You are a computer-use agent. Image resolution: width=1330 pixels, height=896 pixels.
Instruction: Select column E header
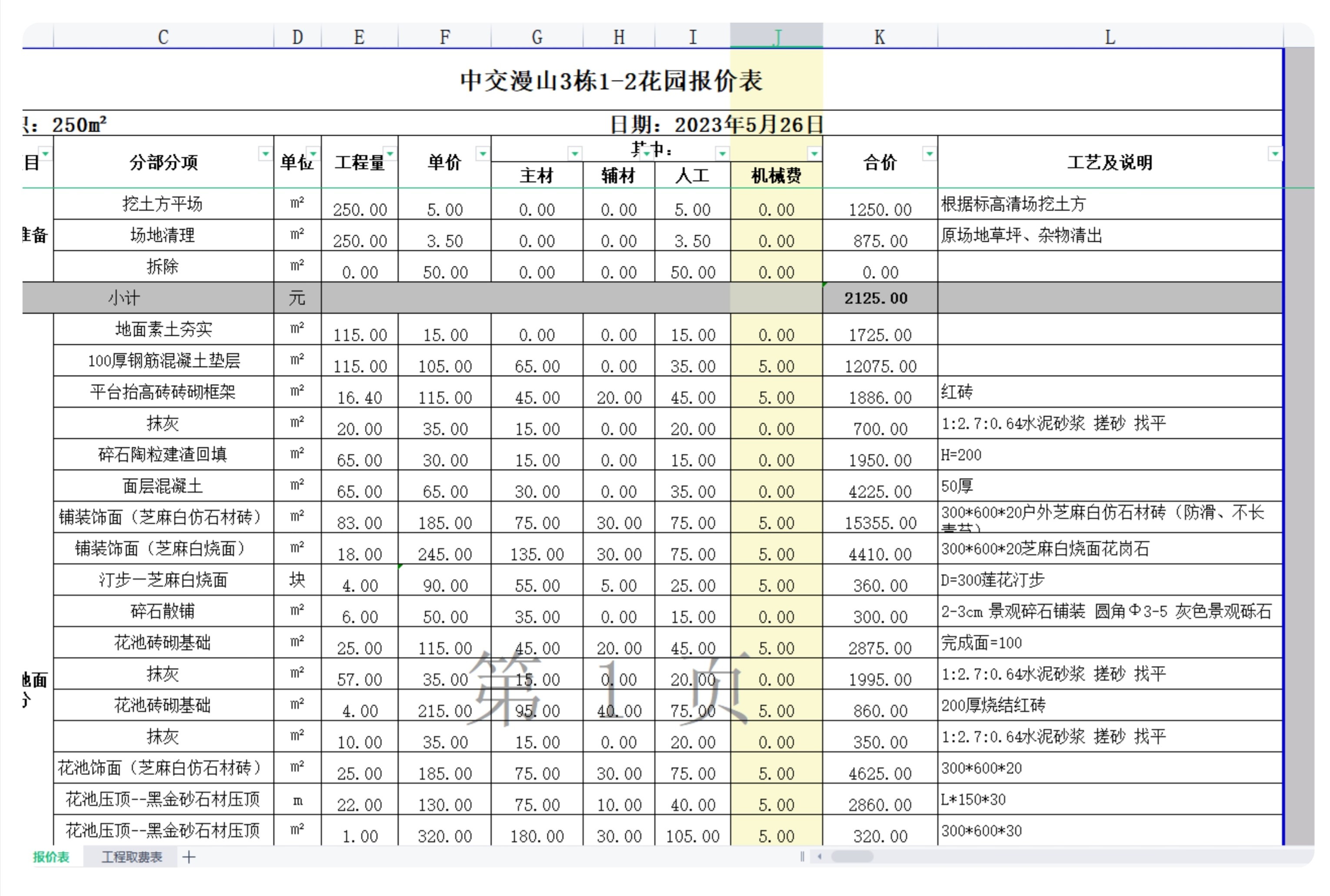(360, 37)
